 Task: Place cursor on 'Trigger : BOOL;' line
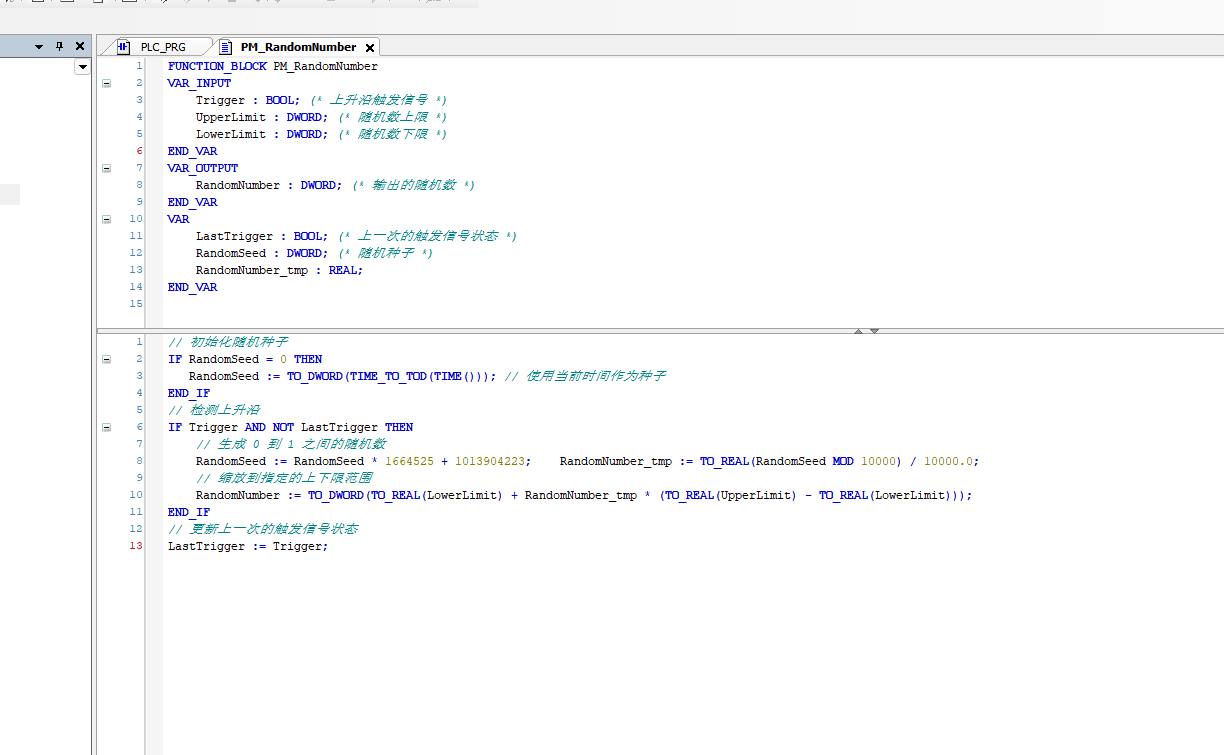coord(246,100)
